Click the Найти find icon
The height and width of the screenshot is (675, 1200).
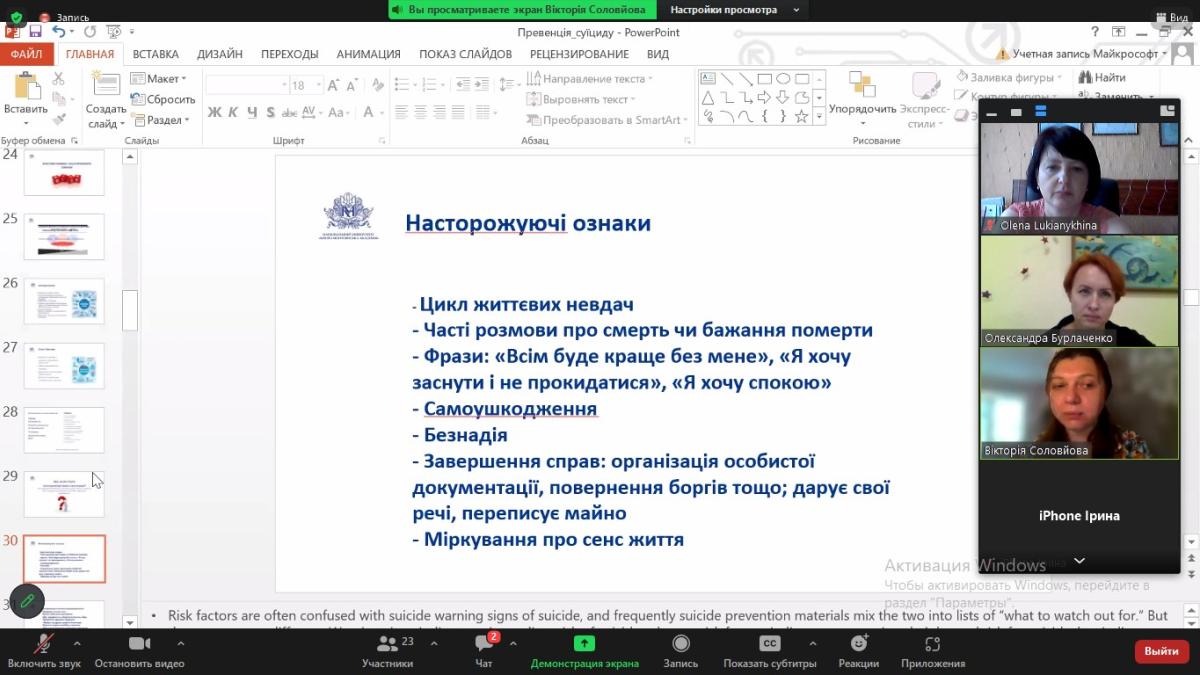coord(1102,77)
